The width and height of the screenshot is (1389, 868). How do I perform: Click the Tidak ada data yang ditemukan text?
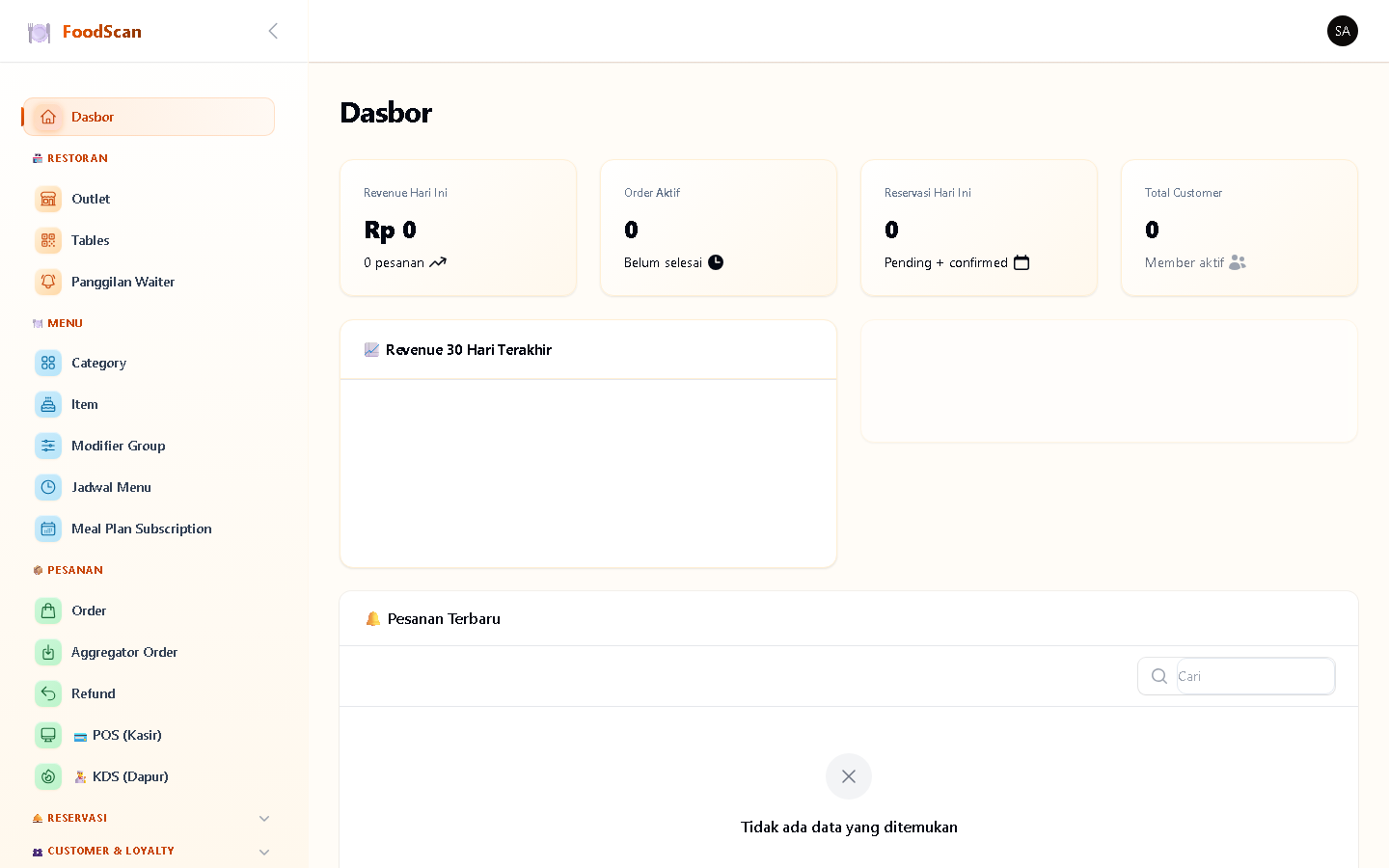(849, 827)
